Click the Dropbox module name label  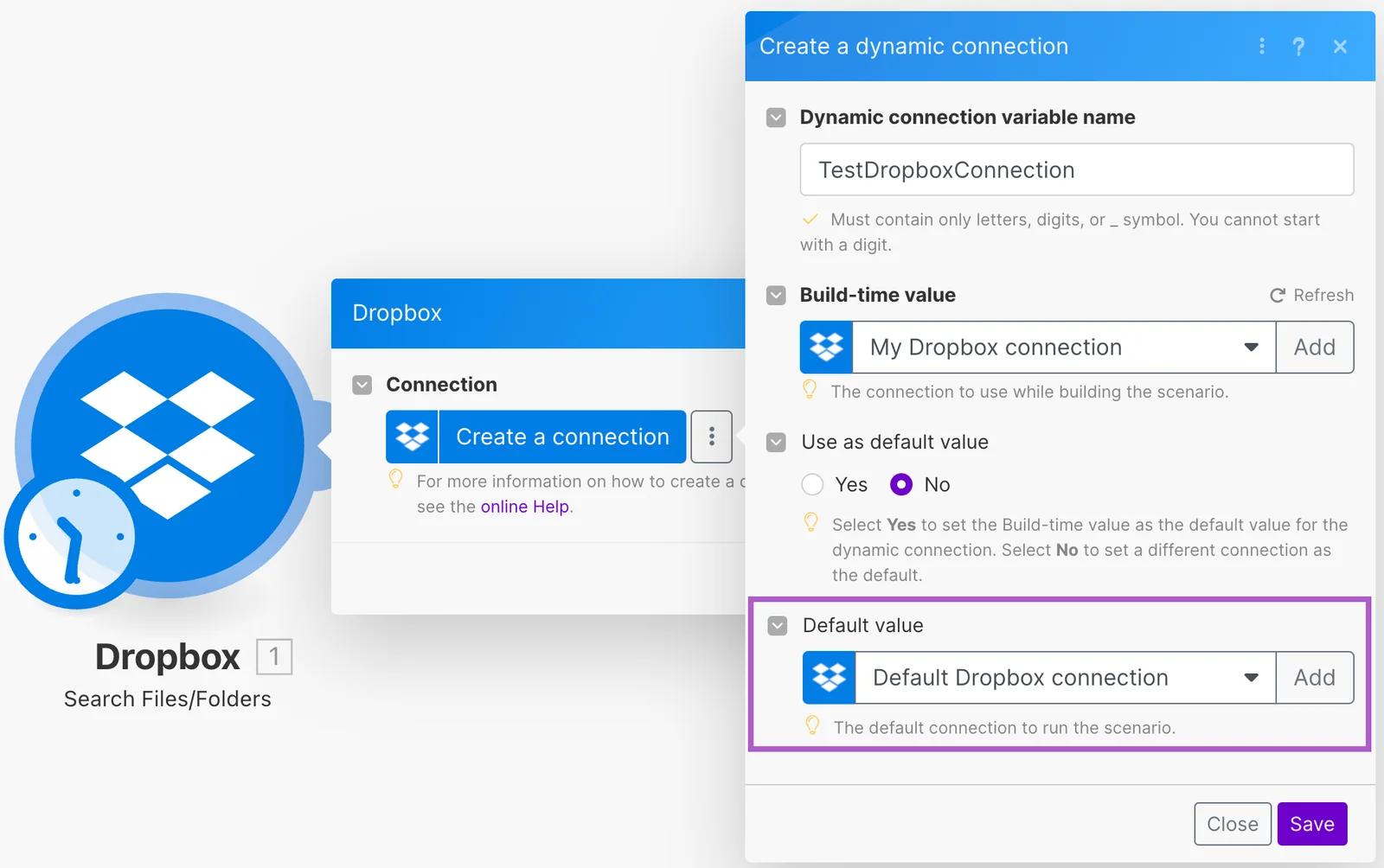(x=168, y=657)
